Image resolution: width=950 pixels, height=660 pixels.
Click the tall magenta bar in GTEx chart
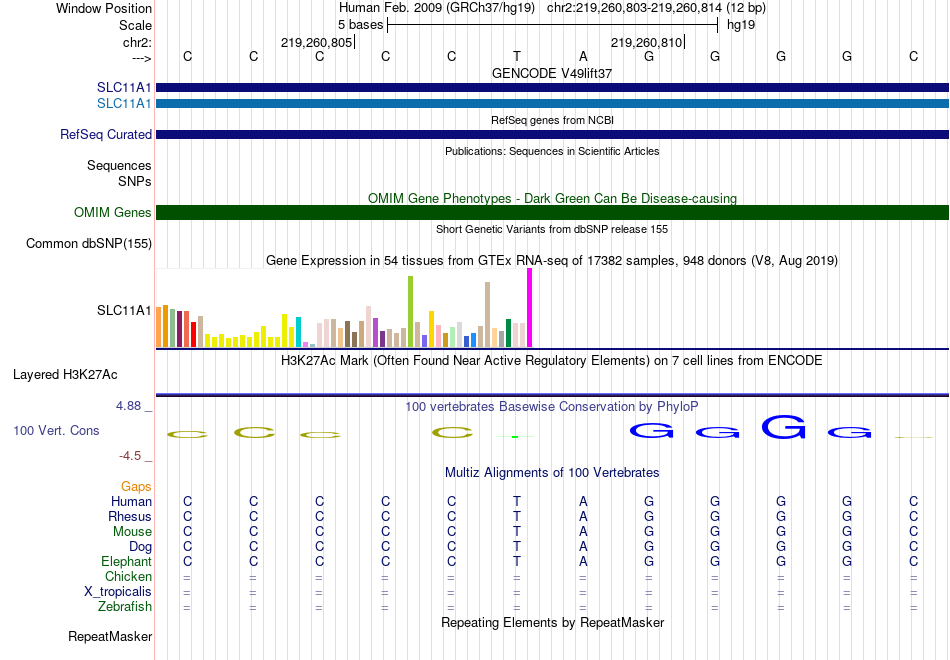pyautogui.click(x=530, y=308)
